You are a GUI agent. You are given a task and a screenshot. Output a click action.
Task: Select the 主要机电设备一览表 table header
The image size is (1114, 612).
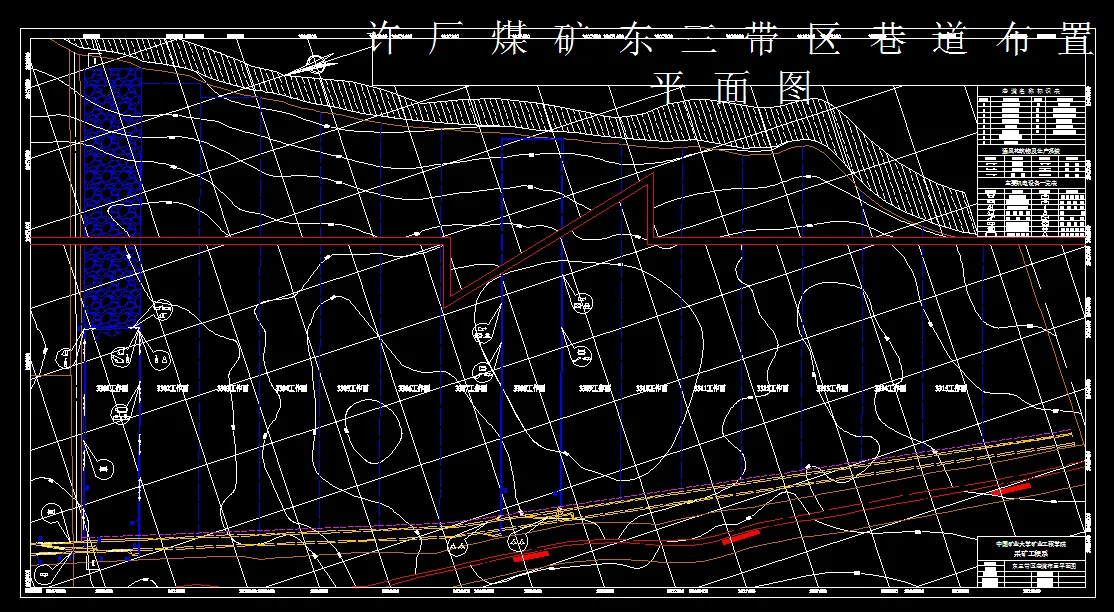1031,183
